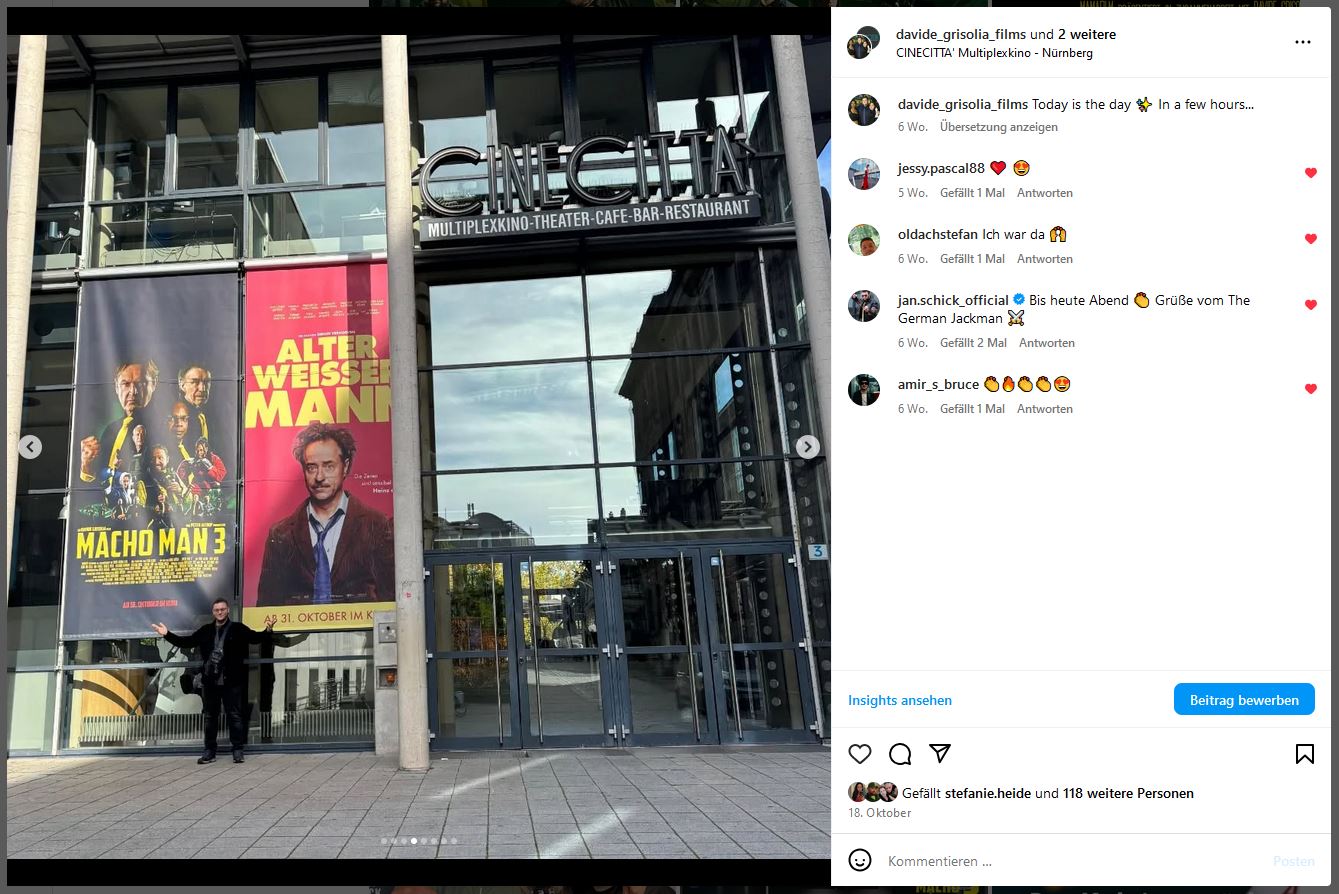
Task: Focus the Kommentieren comment input field
Action: [x=1070, y=861]
